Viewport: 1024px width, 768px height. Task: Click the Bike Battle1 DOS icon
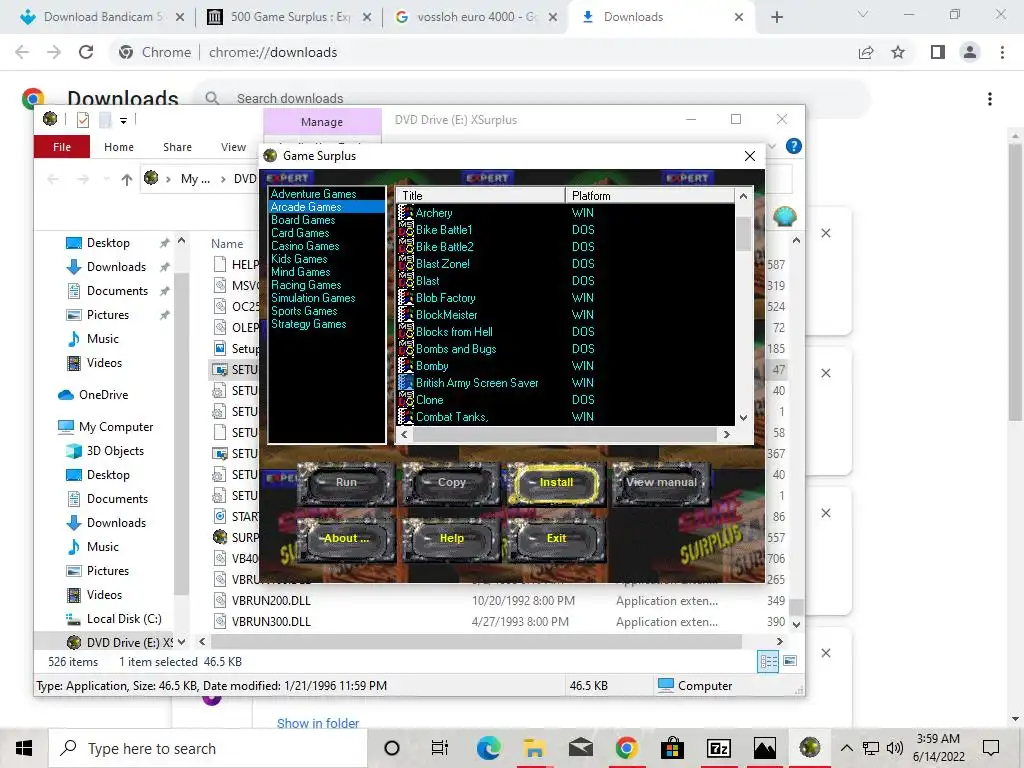click(406, 230)
